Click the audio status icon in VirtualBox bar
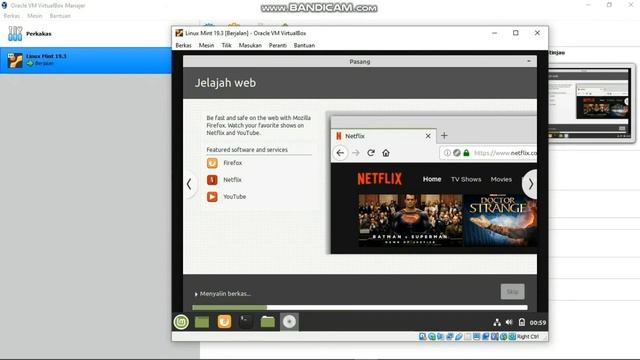This screenshot has height=360, width=640. 440,337
